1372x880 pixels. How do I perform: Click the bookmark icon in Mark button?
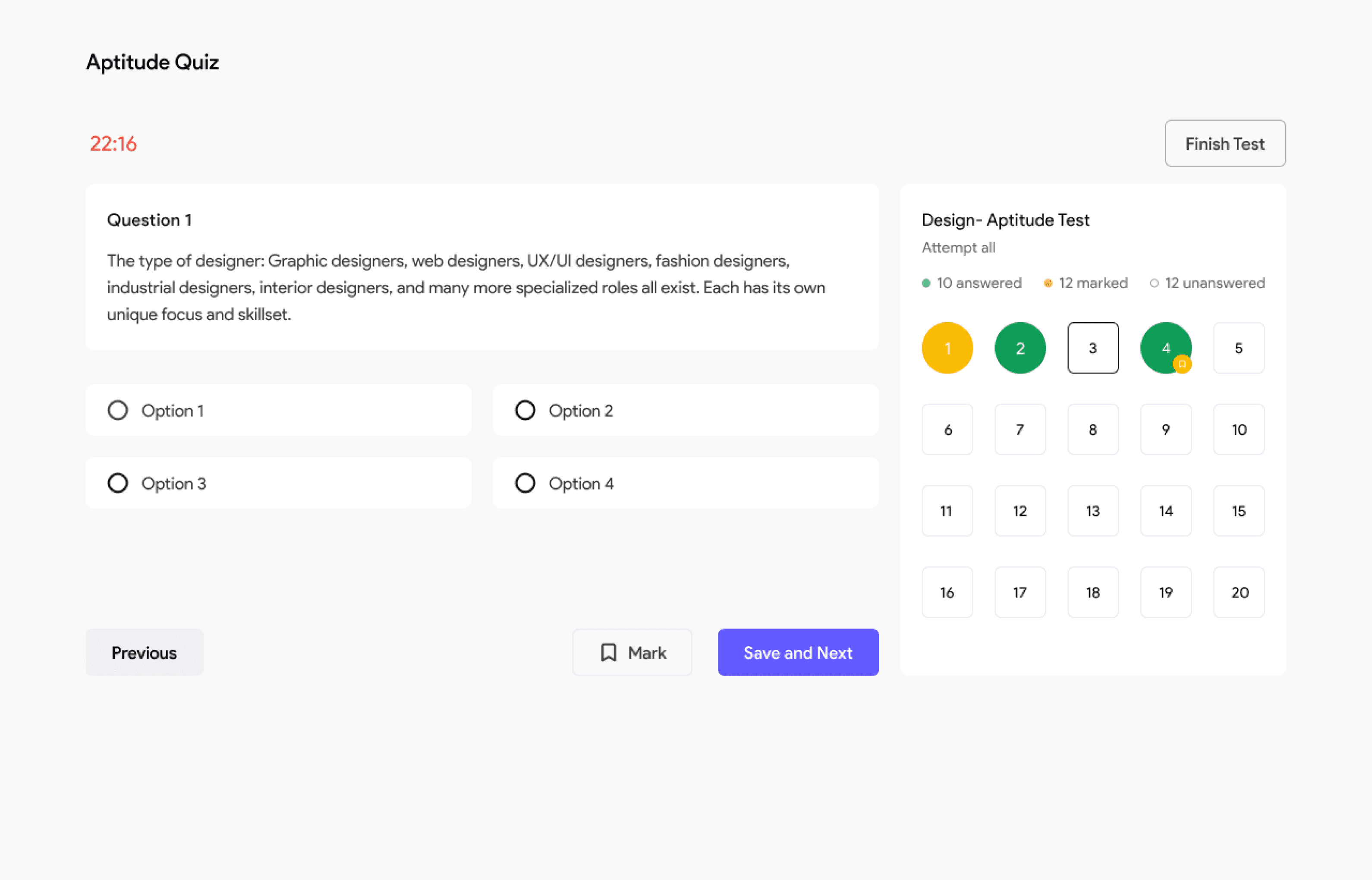pyautogui.click(x=609, y=652)
